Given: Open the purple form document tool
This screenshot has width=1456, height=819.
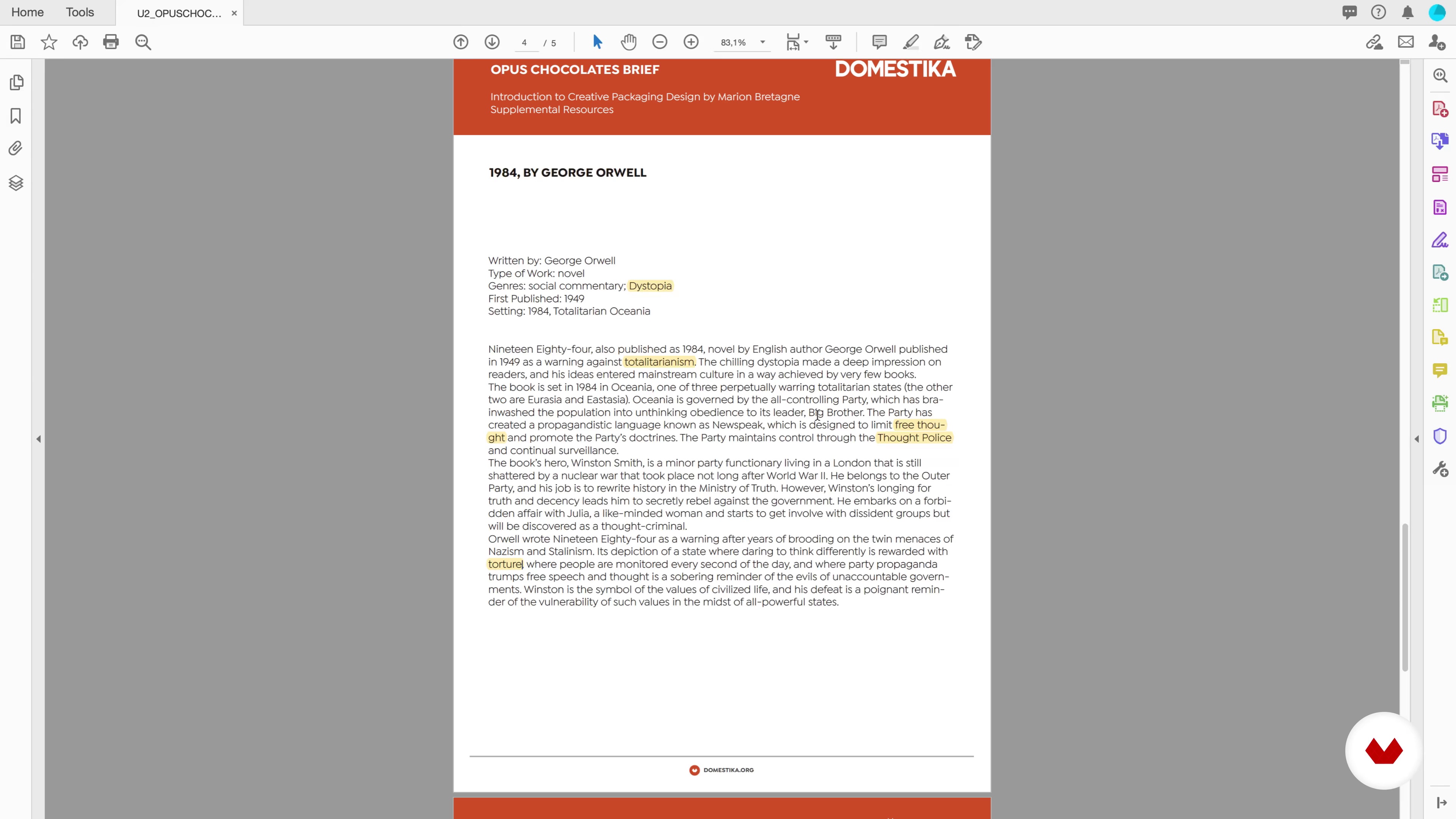Looking at the screenshot, I should pyautogui.click(x=1440, y=207).
